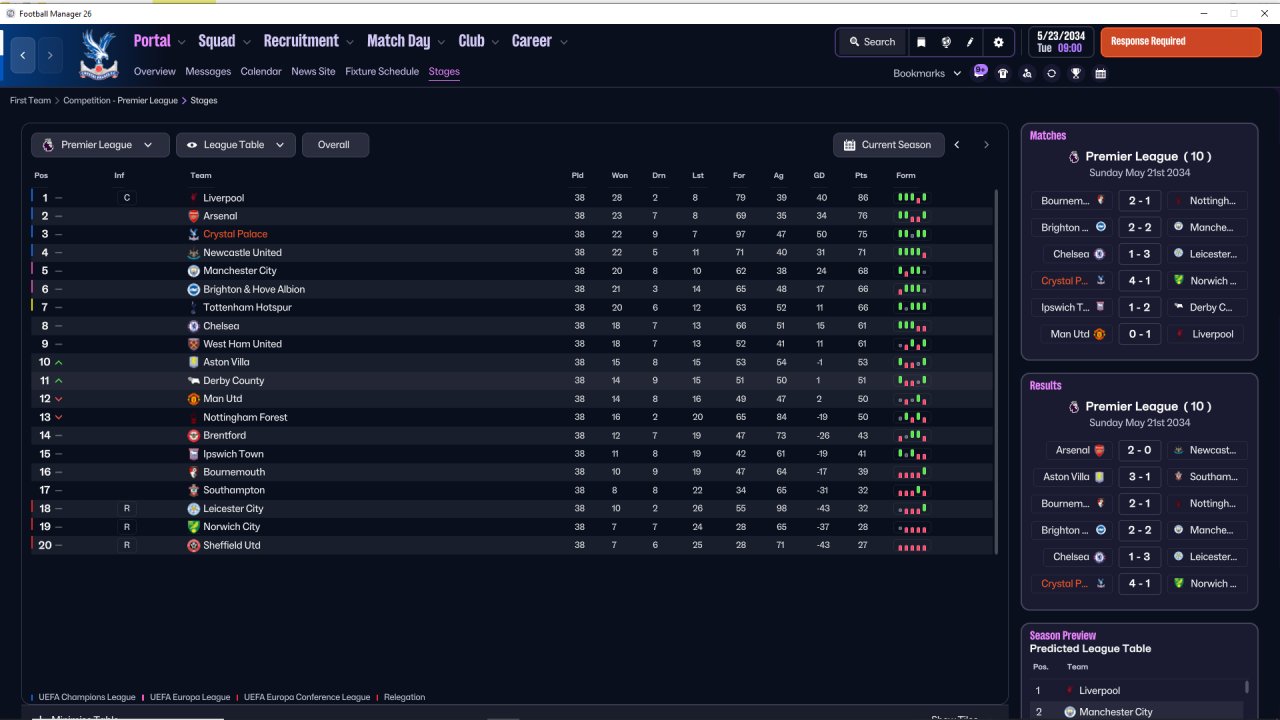
Task: Open the 0 - 1 Man Utd v Liverpool score
Action: (1139, 334)
